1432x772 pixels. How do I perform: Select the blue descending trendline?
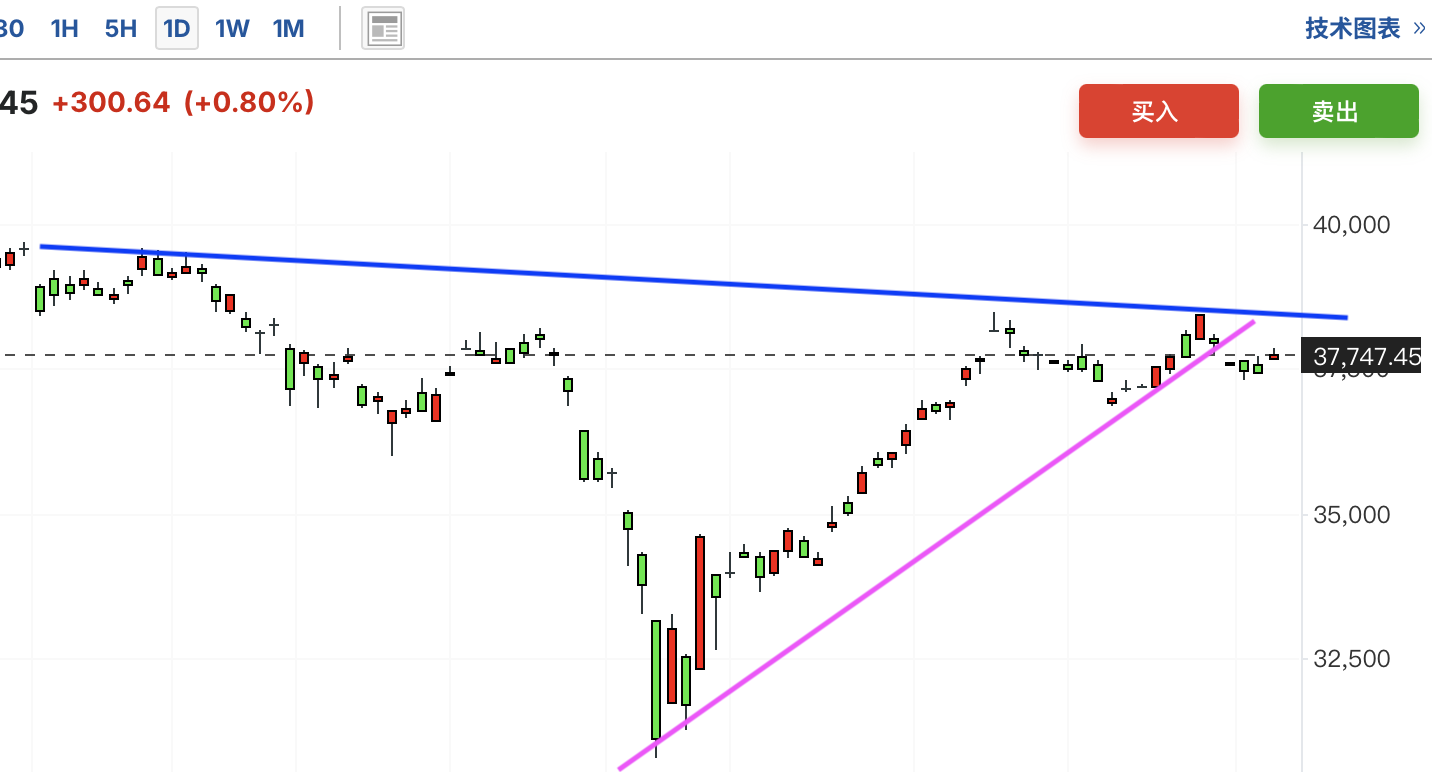[700, 280]
